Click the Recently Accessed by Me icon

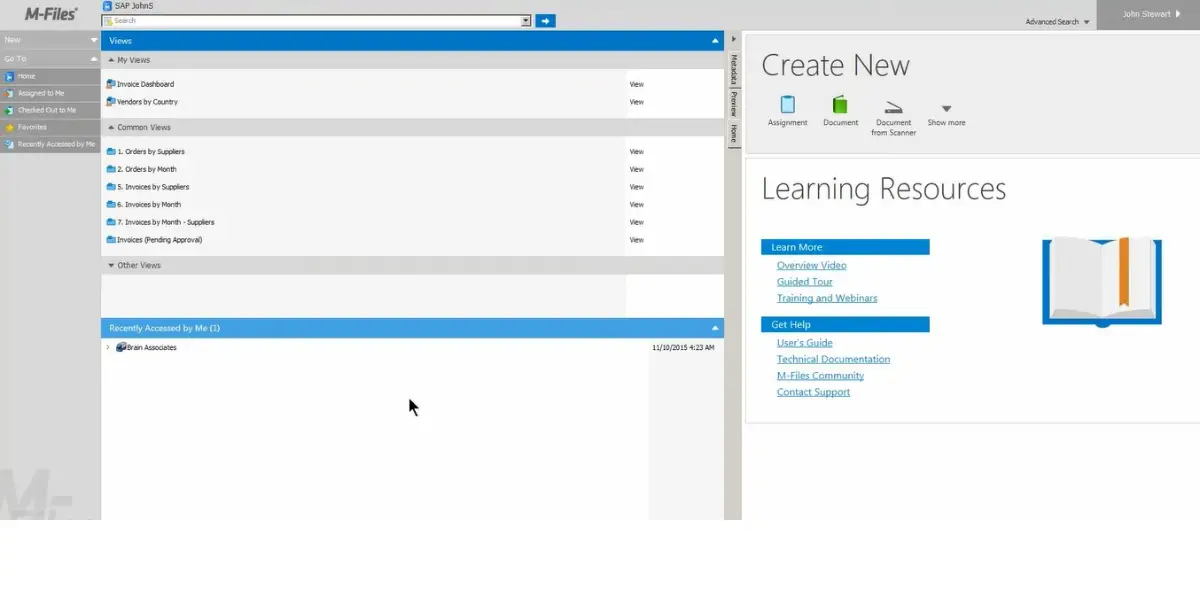coord(10,144)
